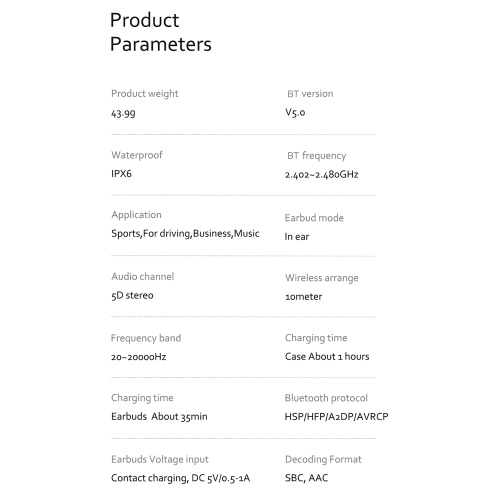Select the Product weight label

point(145,94)
